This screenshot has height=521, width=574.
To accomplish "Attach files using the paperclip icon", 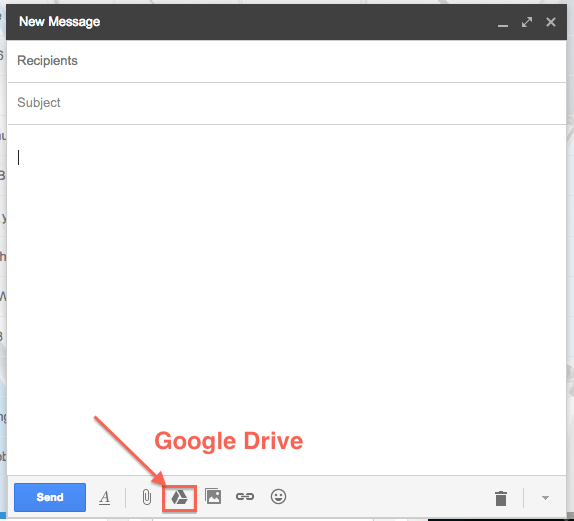I will [x=146, y=497].
